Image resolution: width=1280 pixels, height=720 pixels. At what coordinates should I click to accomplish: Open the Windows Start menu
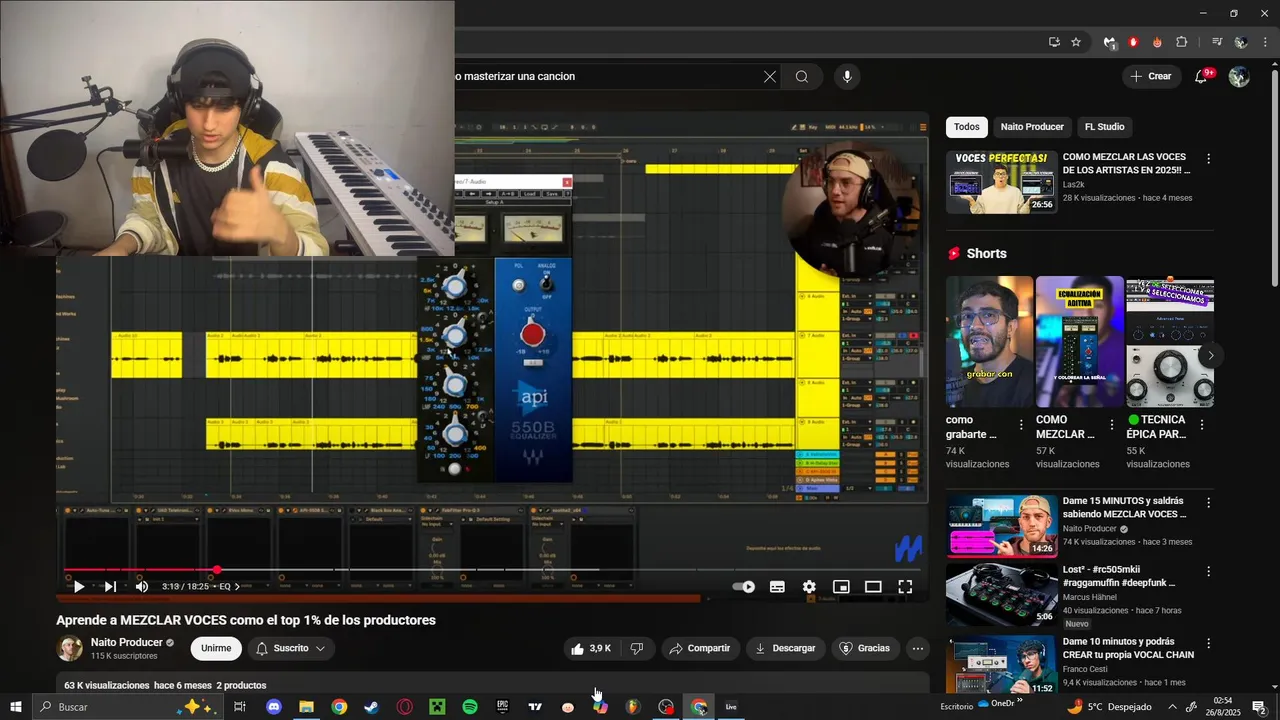pyautogui.click(x=15, y=707)
